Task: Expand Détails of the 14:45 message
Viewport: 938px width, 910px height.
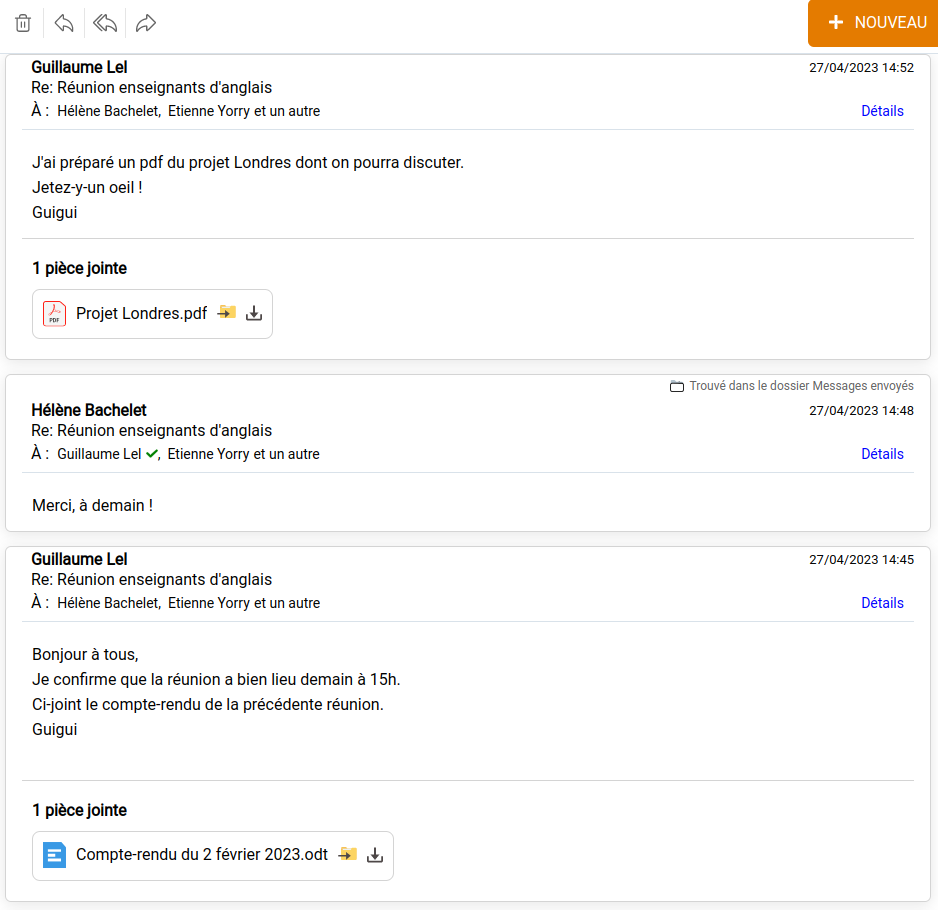Action: [x=882, y=603]
